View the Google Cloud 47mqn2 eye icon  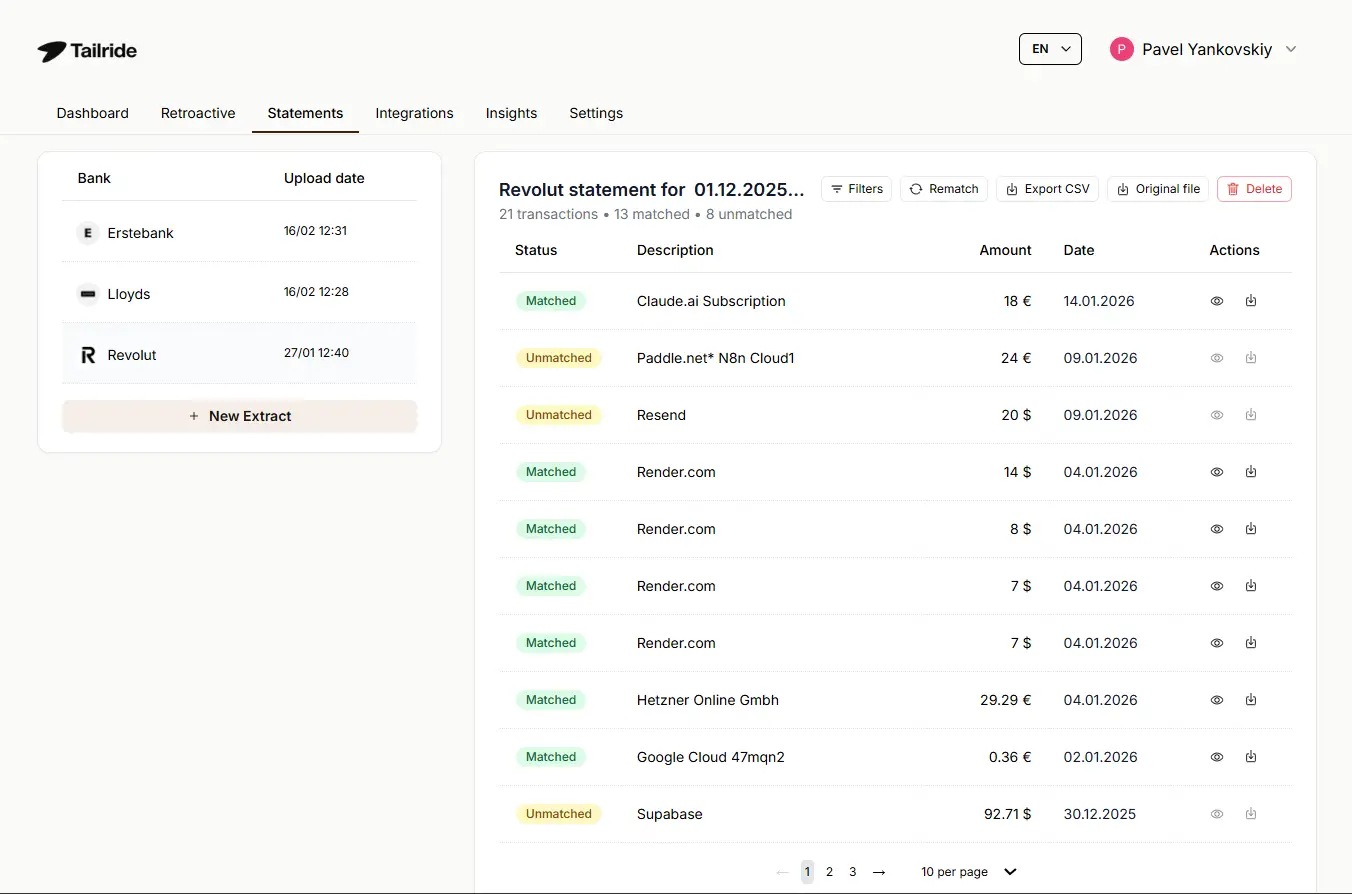coord(1217,757)
